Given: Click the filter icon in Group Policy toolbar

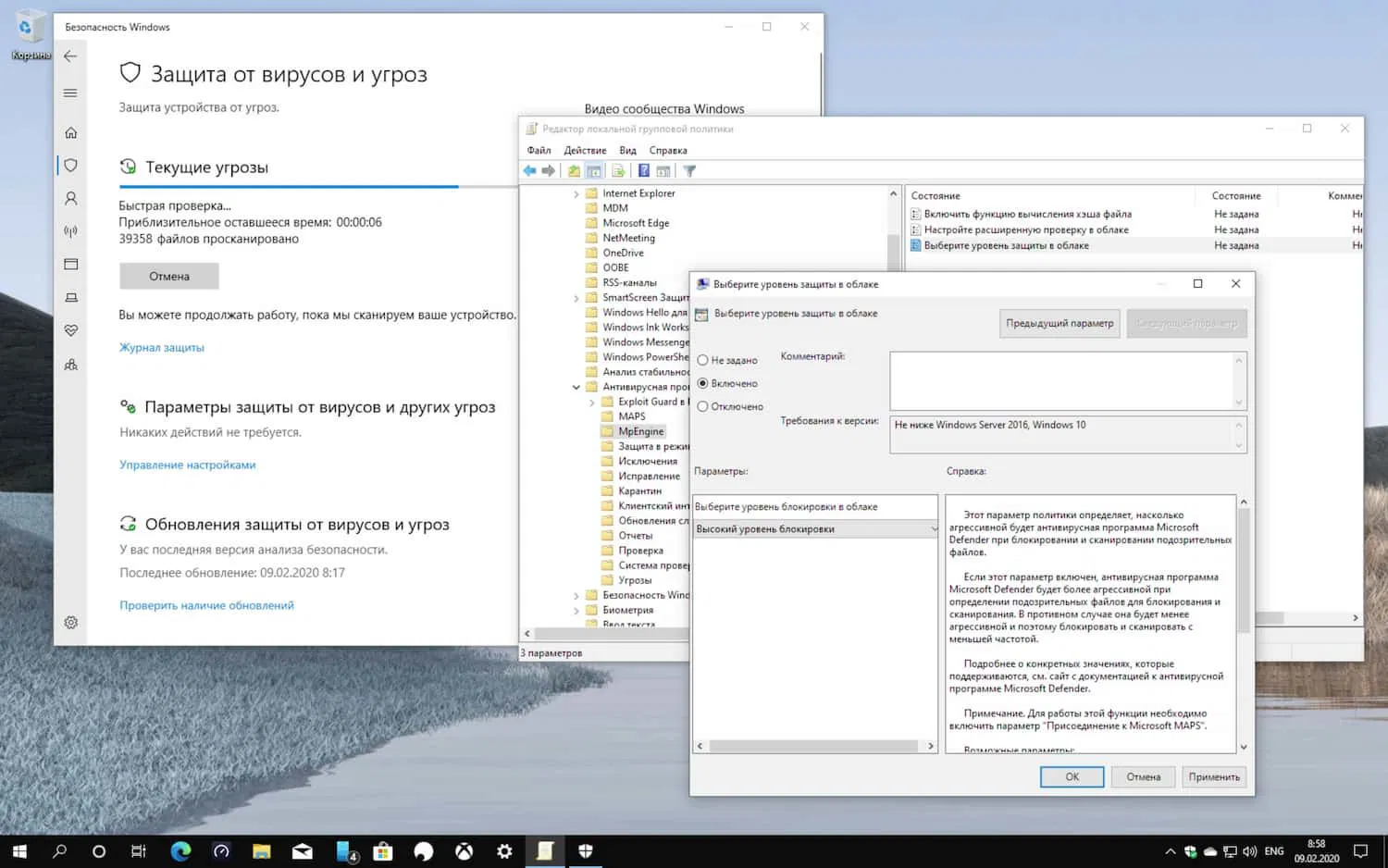Looking at the screenshot, I should (688, 170).
